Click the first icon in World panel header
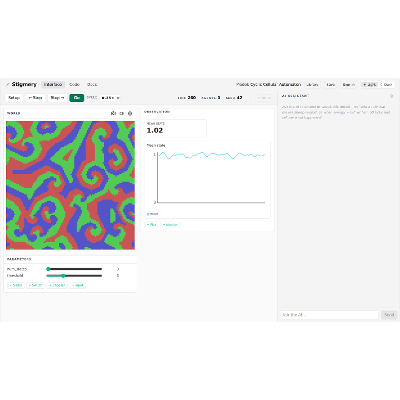400x400 pixels. click(113, 113)
